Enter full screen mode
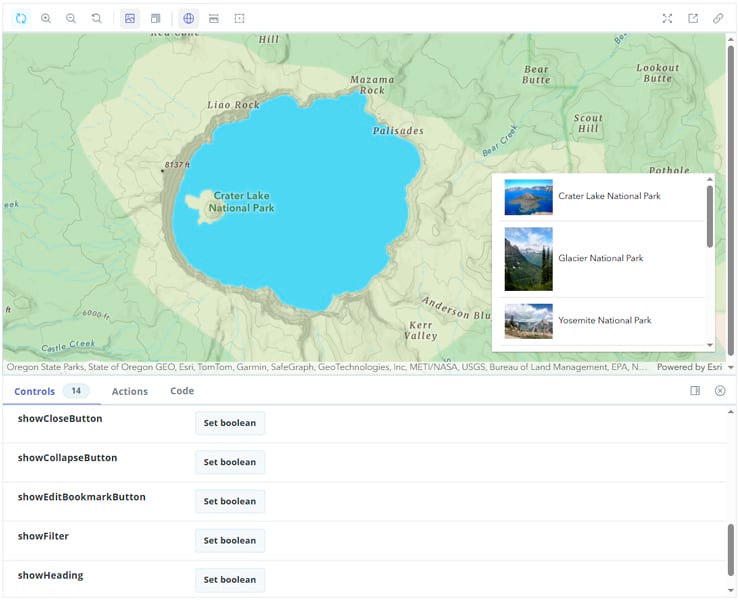This screenshot has width=739, height=600. (667, 18)
